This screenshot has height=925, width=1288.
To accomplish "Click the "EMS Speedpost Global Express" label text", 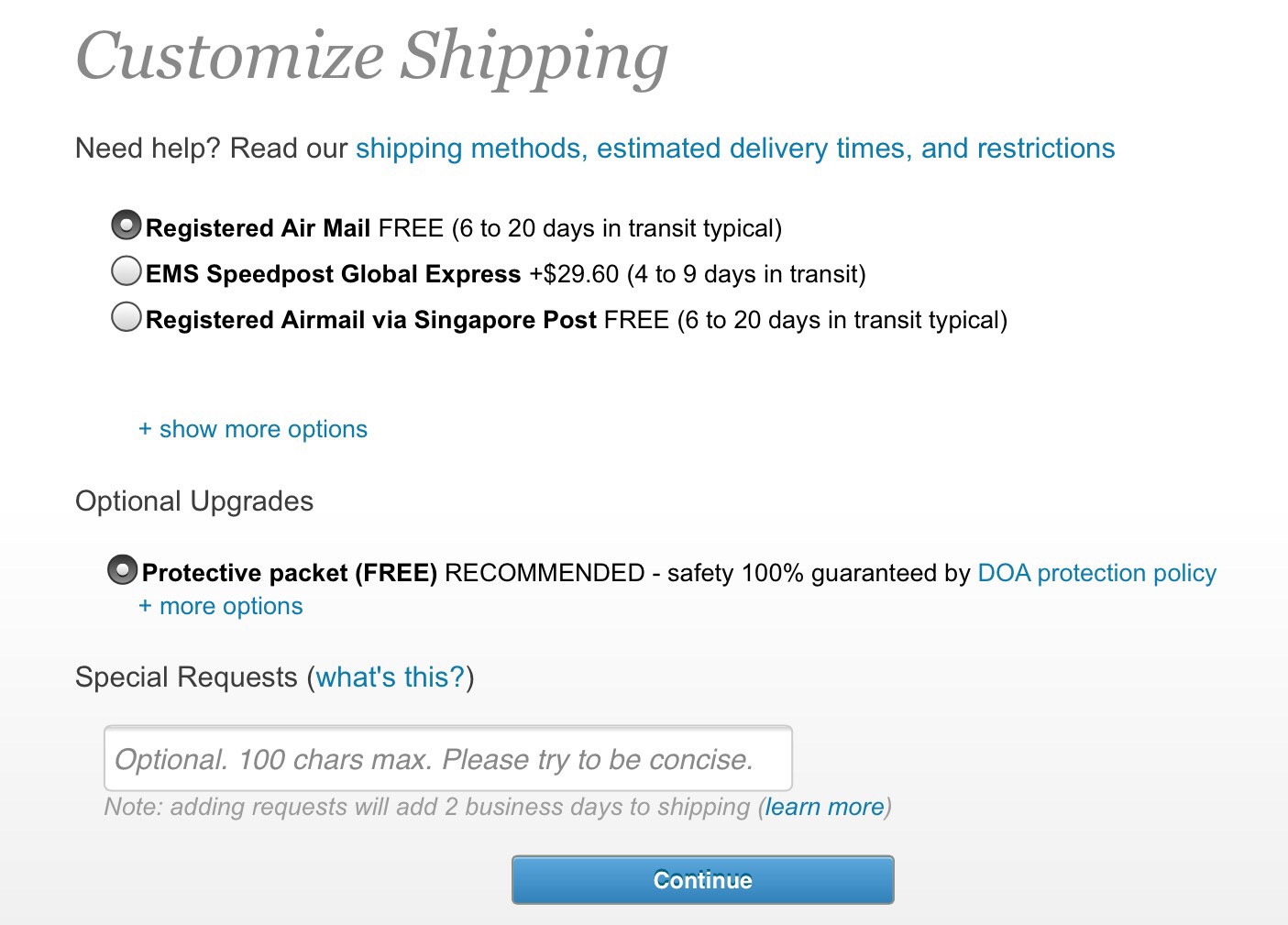I will tap(333, 274).
